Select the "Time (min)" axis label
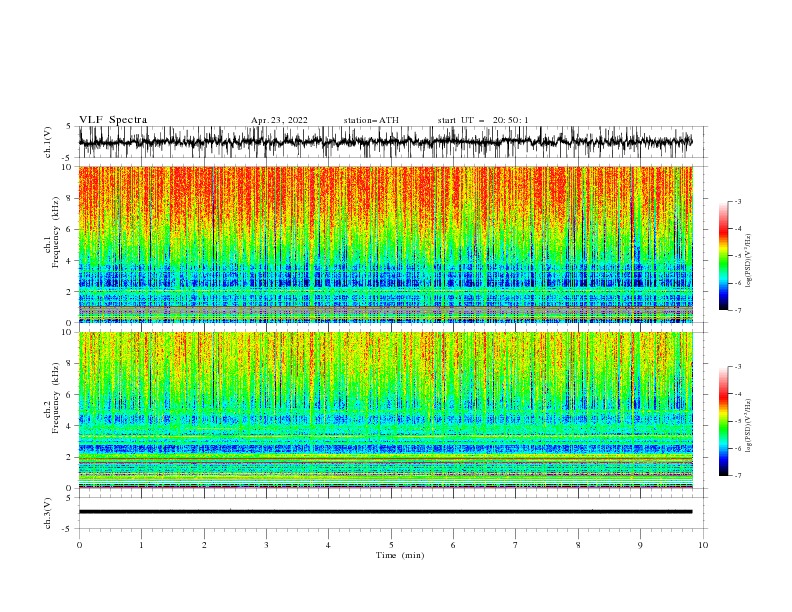The image size is (792, 612). coord(400,555)
